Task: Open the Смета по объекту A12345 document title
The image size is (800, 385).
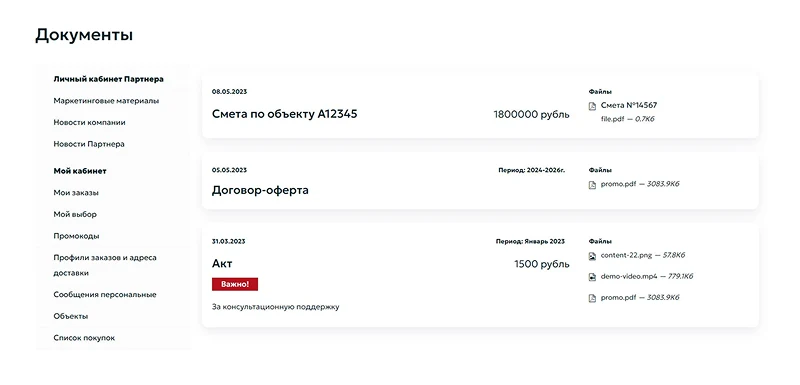Action: tap(284, 114)
